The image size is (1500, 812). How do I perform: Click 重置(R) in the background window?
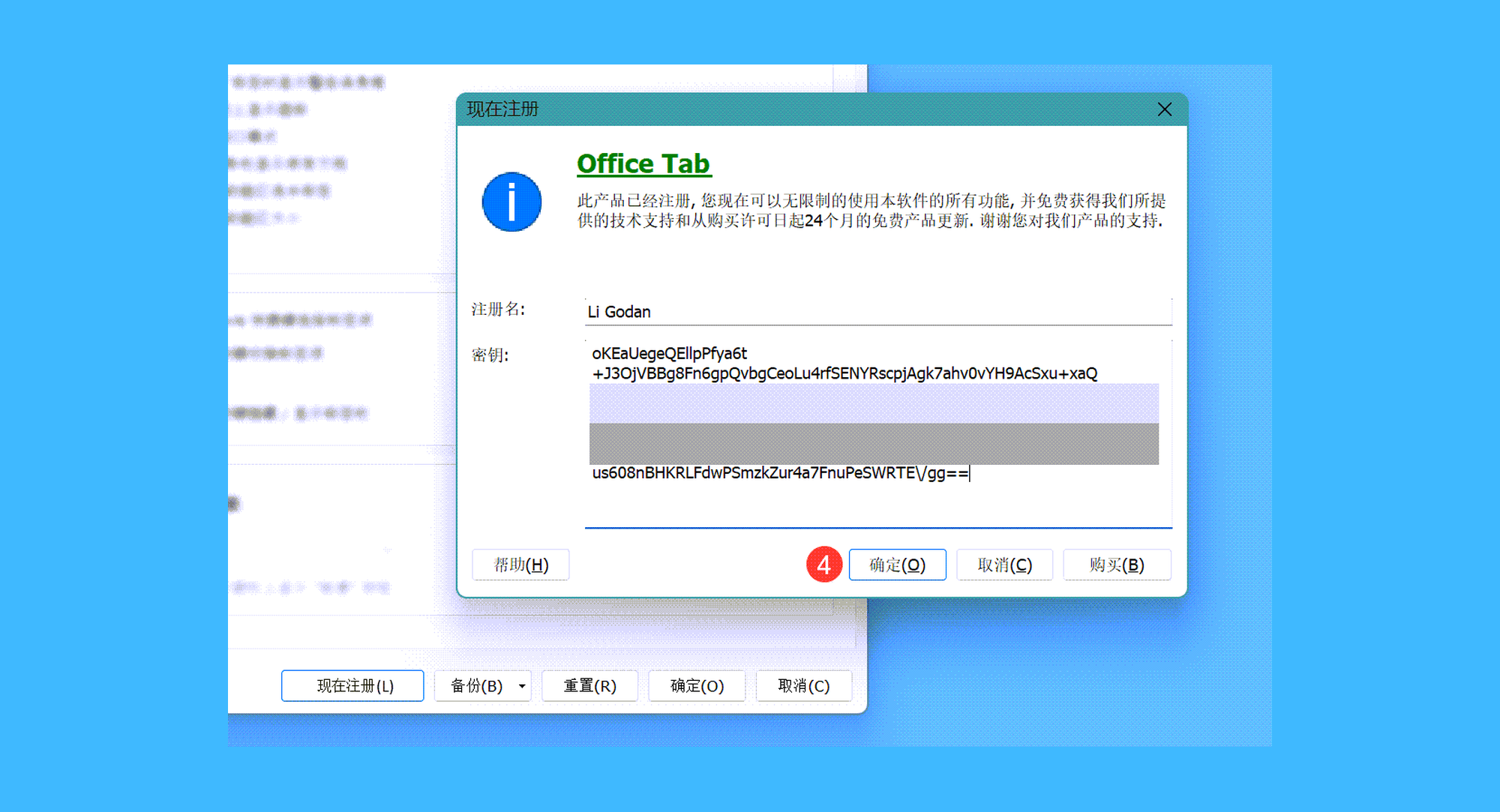pyautogui.click(x=589, y=686)
